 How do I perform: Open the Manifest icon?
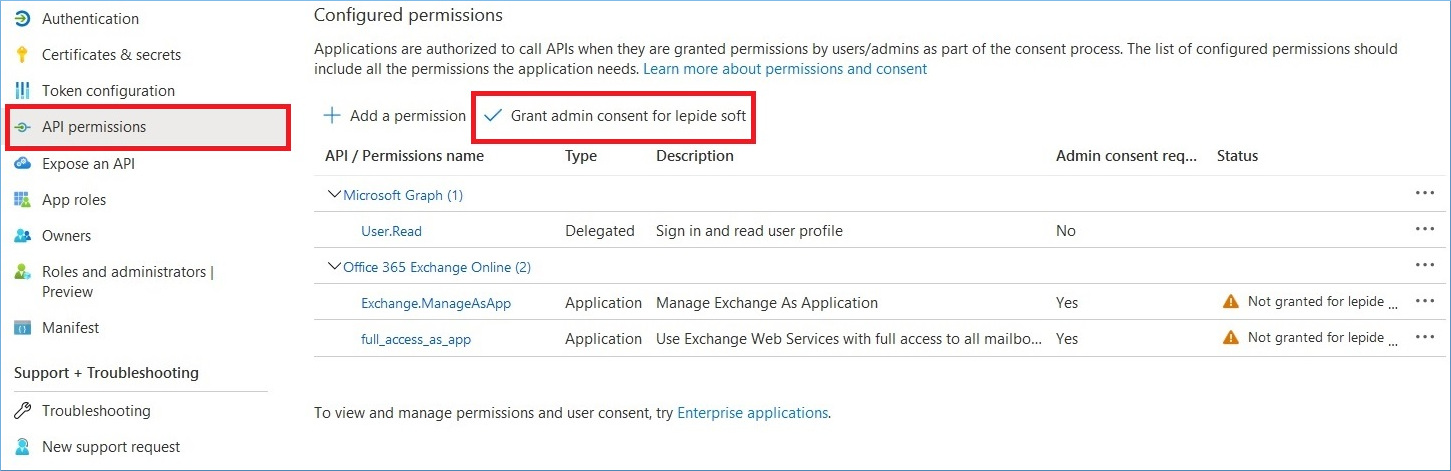(x=22, y=328)
